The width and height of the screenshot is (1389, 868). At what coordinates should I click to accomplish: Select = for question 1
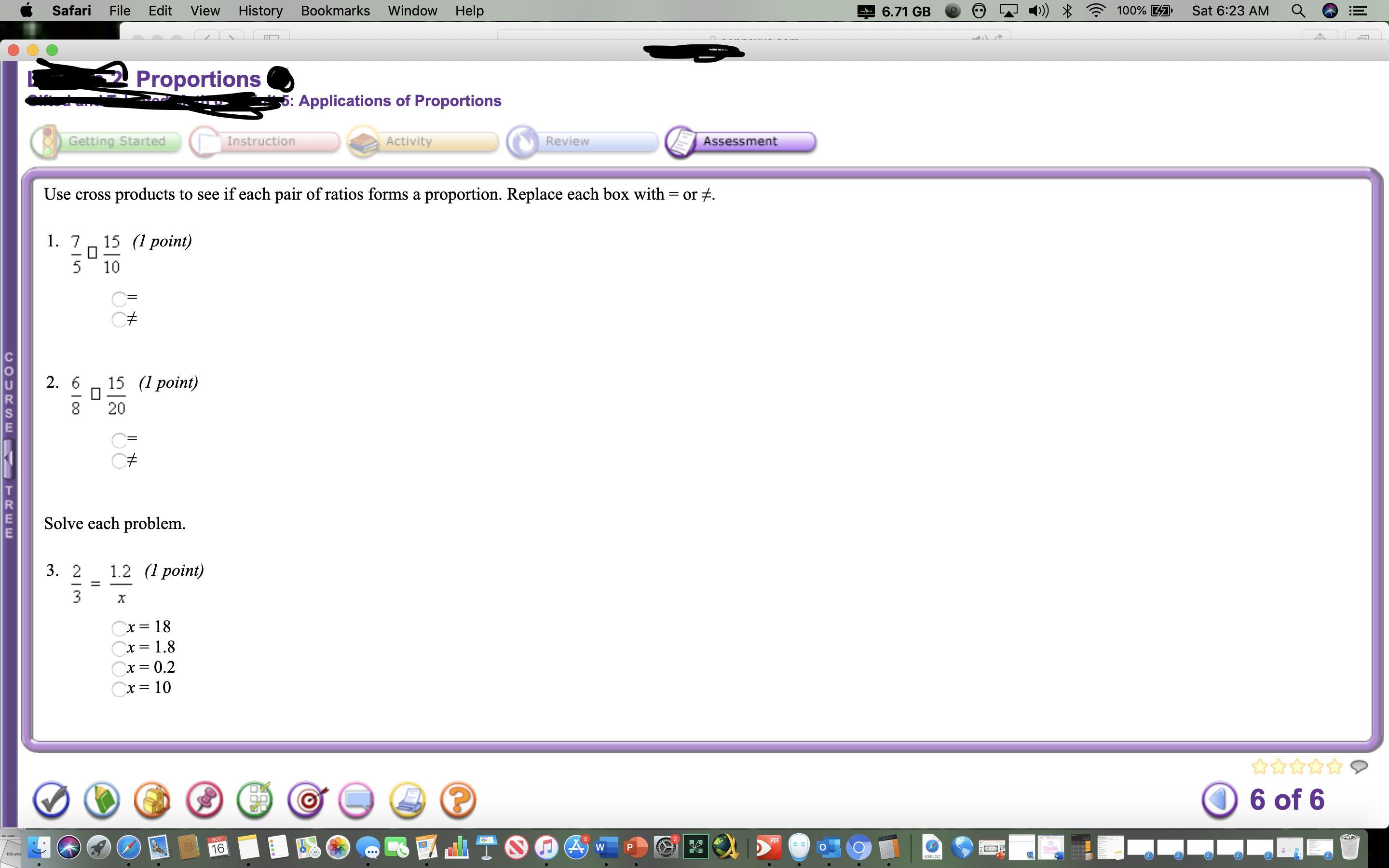pyautogui.click(x=119, y=298)
